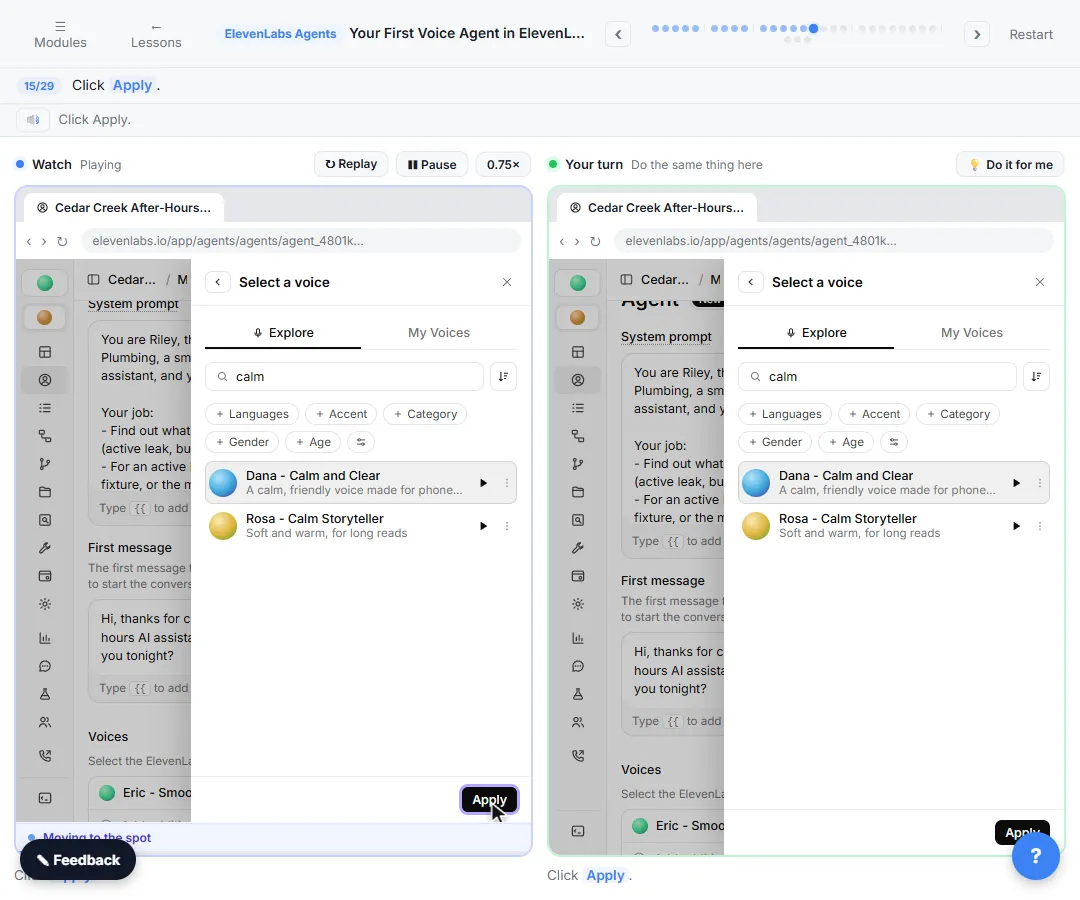Add Accent filter in Your turn

click(x=874, y=414)
